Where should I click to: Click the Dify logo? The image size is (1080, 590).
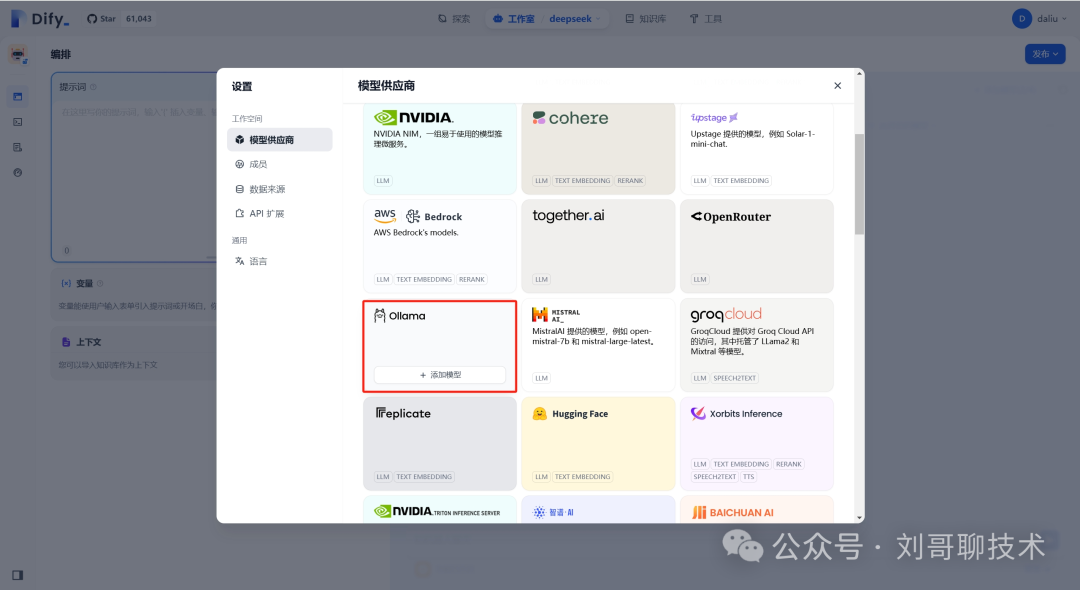tap(40, 19)
